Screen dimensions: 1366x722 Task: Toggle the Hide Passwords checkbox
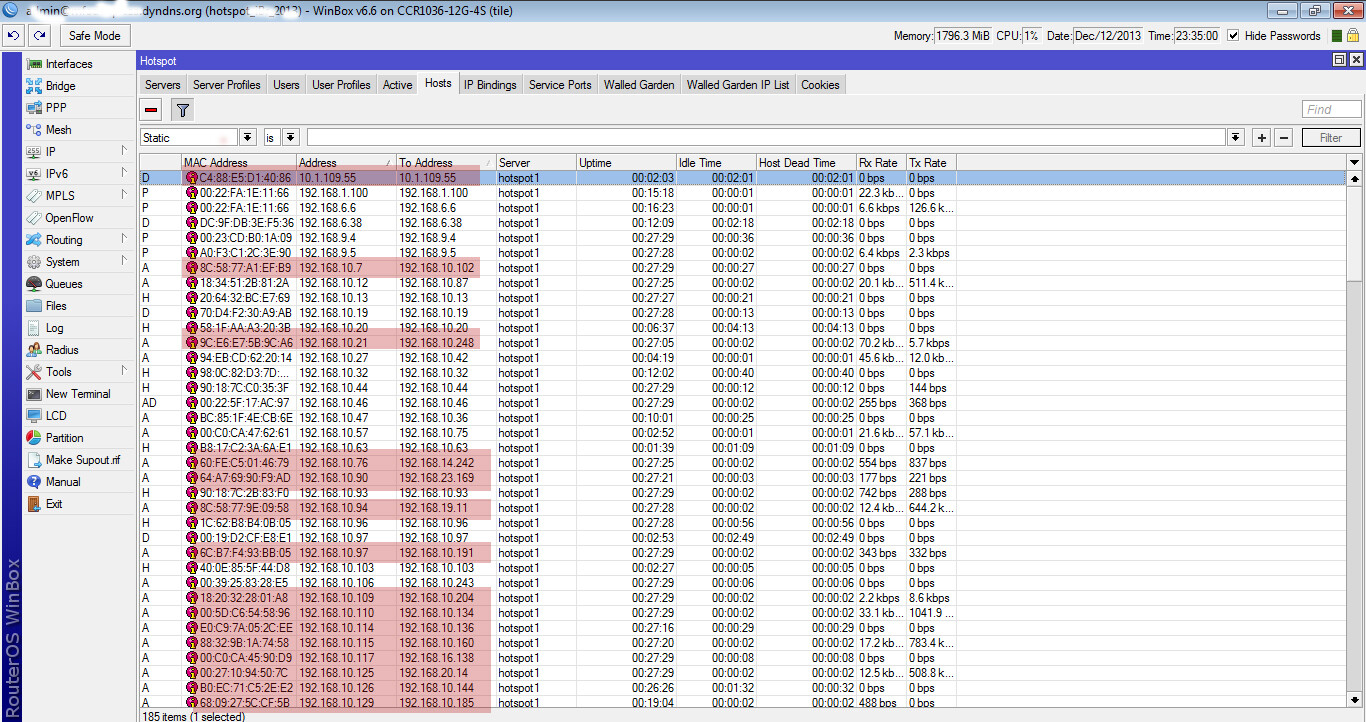(1234, 35)
